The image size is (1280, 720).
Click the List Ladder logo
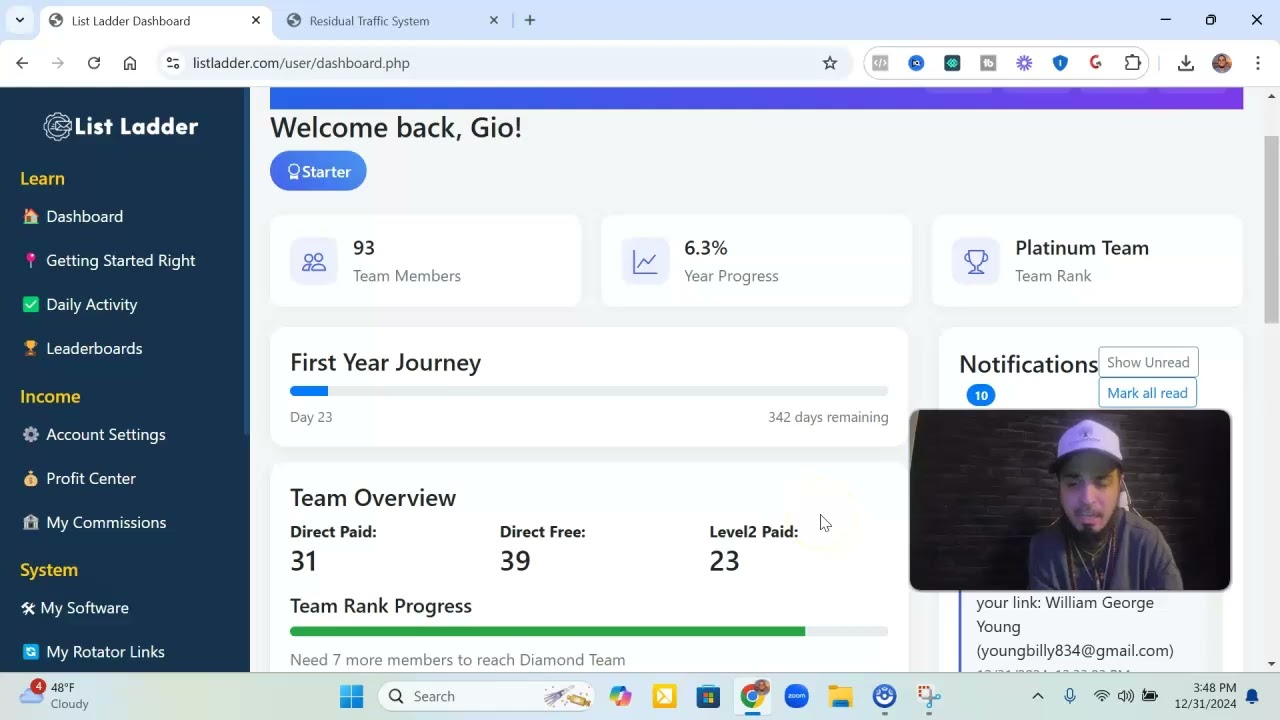click(x=121, y=126)
